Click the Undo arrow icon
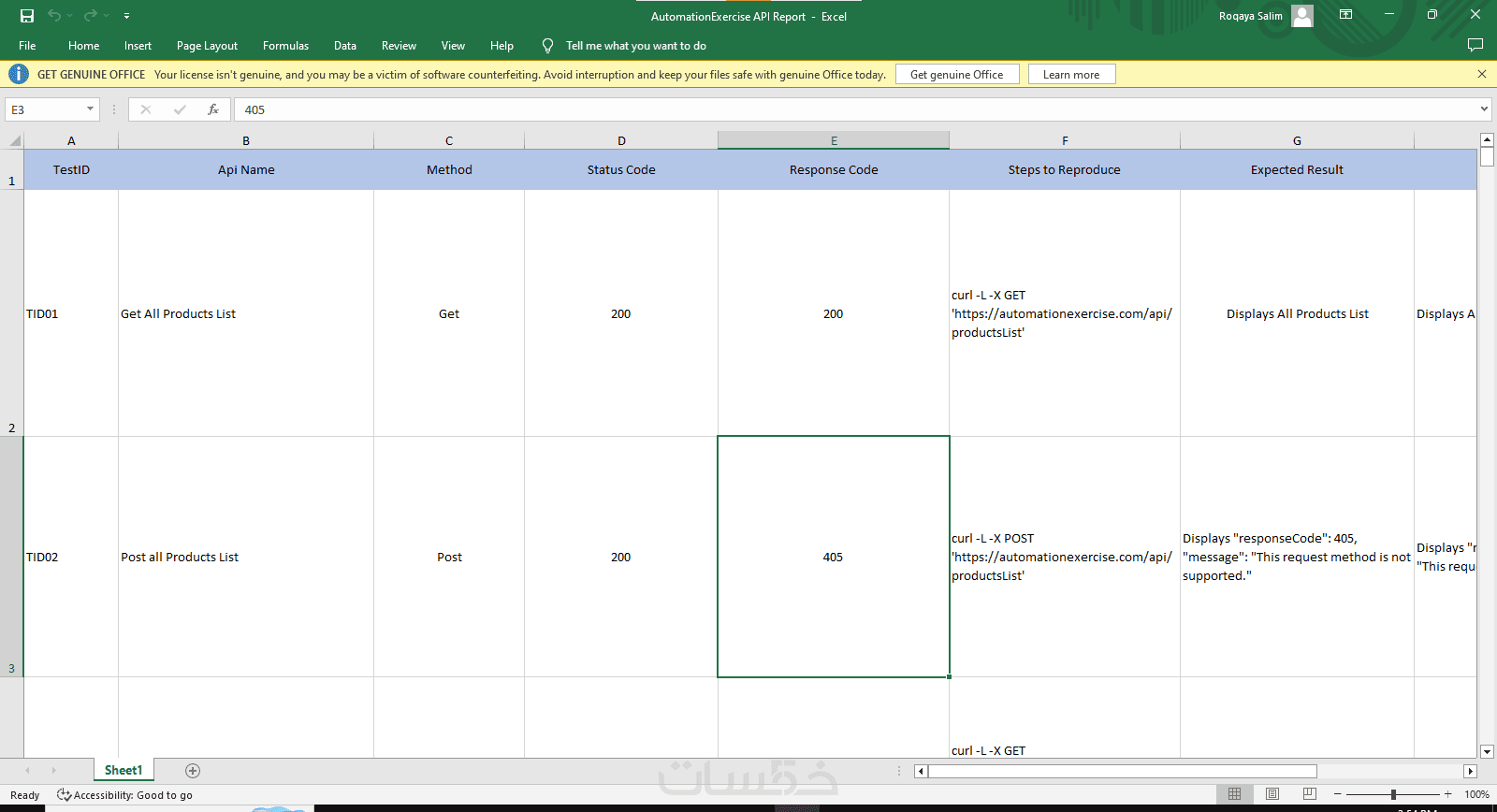The width and height of the screenshot is (1497, 812). coord(54,16)
